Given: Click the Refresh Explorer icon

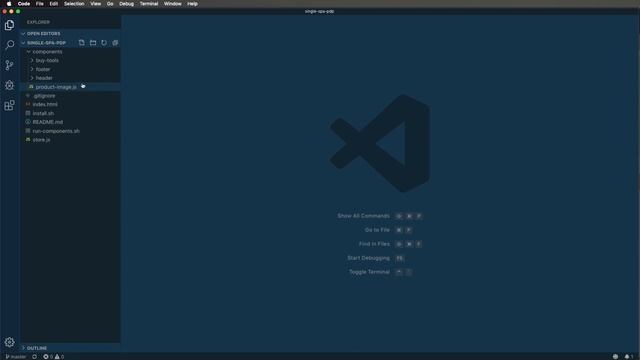Looking at the screenshot, I should pos(104,42).
